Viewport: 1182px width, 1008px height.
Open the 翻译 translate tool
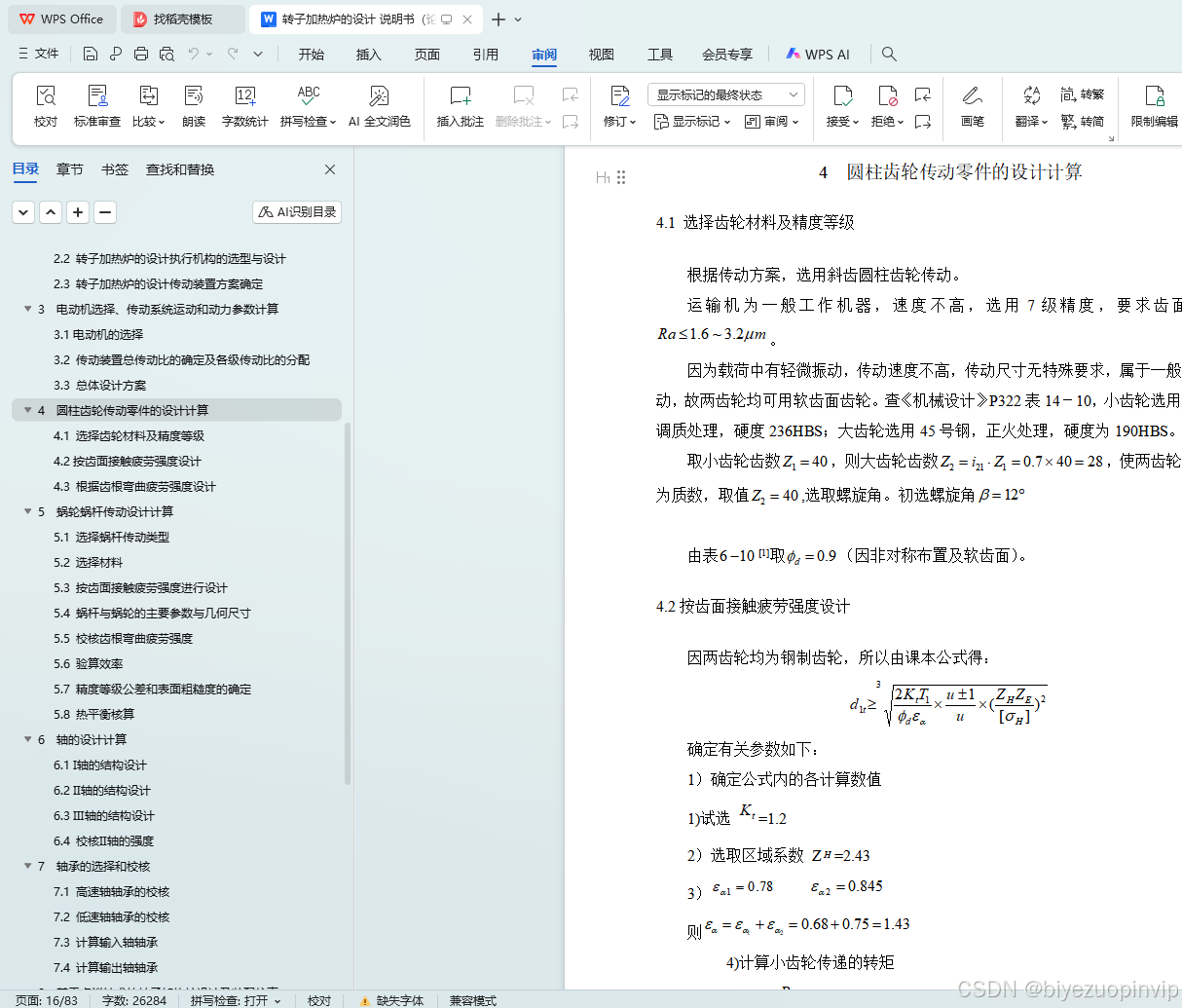pyautogui.click(x=1031, y=106)
